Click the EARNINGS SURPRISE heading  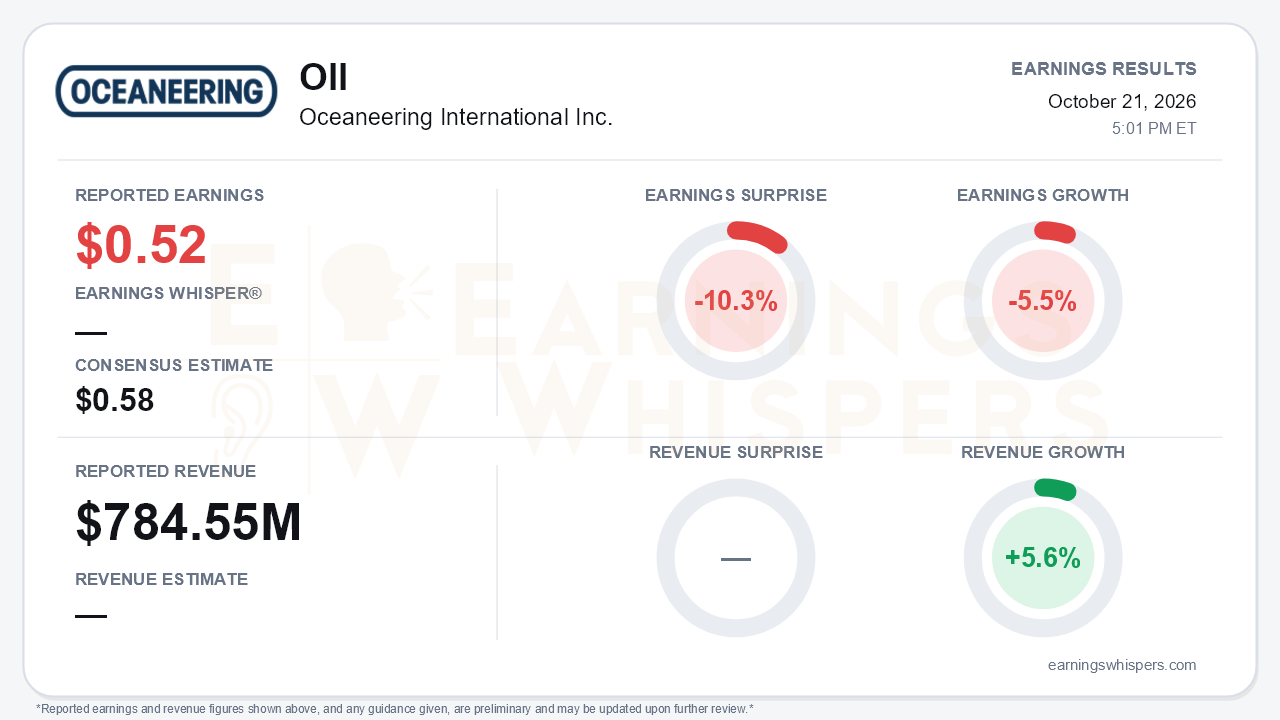[736, 195]
